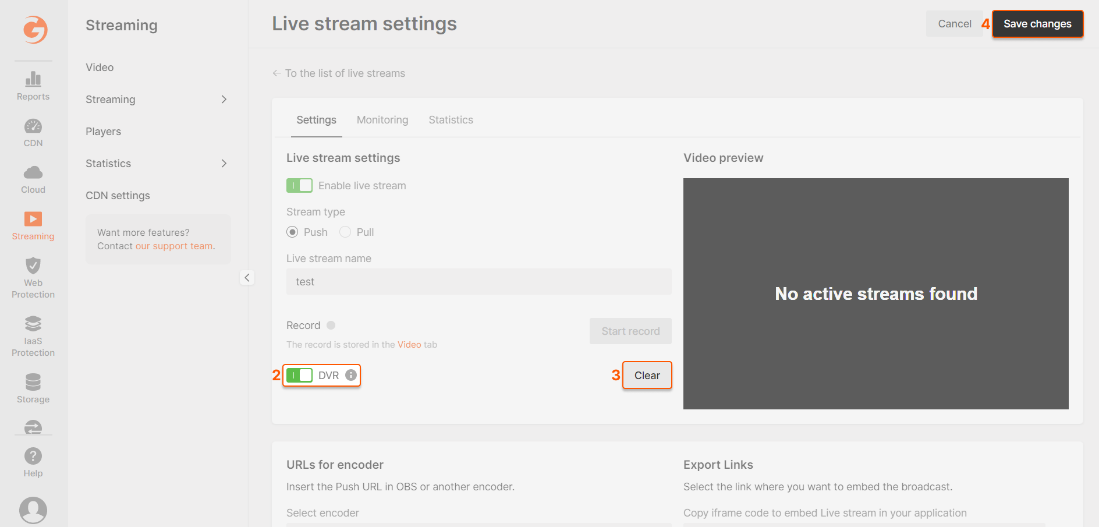Viewport: 1099px width, 527px height.
Task: Click the CDN speedometer icon
Action: click(33, 126)
